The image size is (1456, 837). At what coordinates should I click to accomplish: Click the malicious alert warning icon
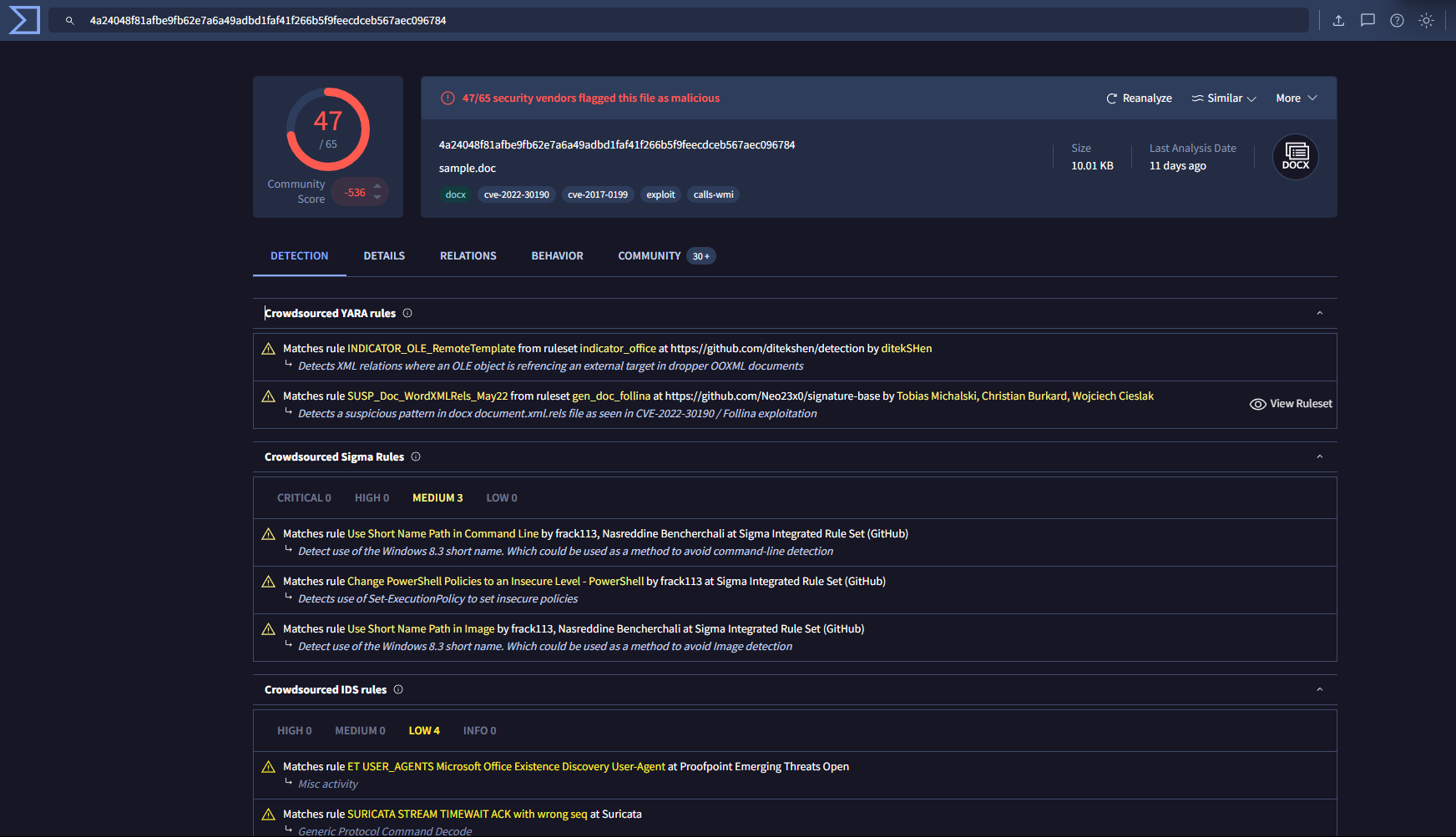(x=447, y=98)
